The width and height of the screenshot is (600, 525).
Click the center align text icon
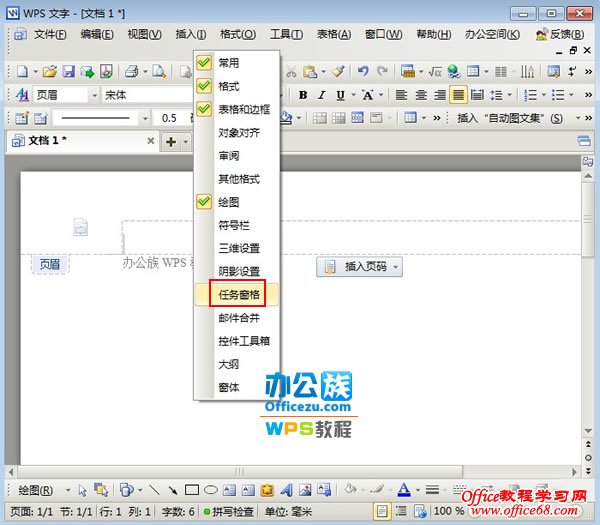420,95
